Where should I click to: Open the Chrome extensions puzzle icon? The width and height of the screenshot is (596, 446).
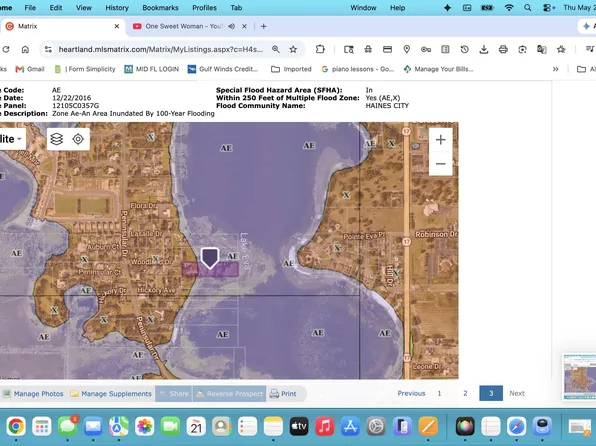pos(320,49)
